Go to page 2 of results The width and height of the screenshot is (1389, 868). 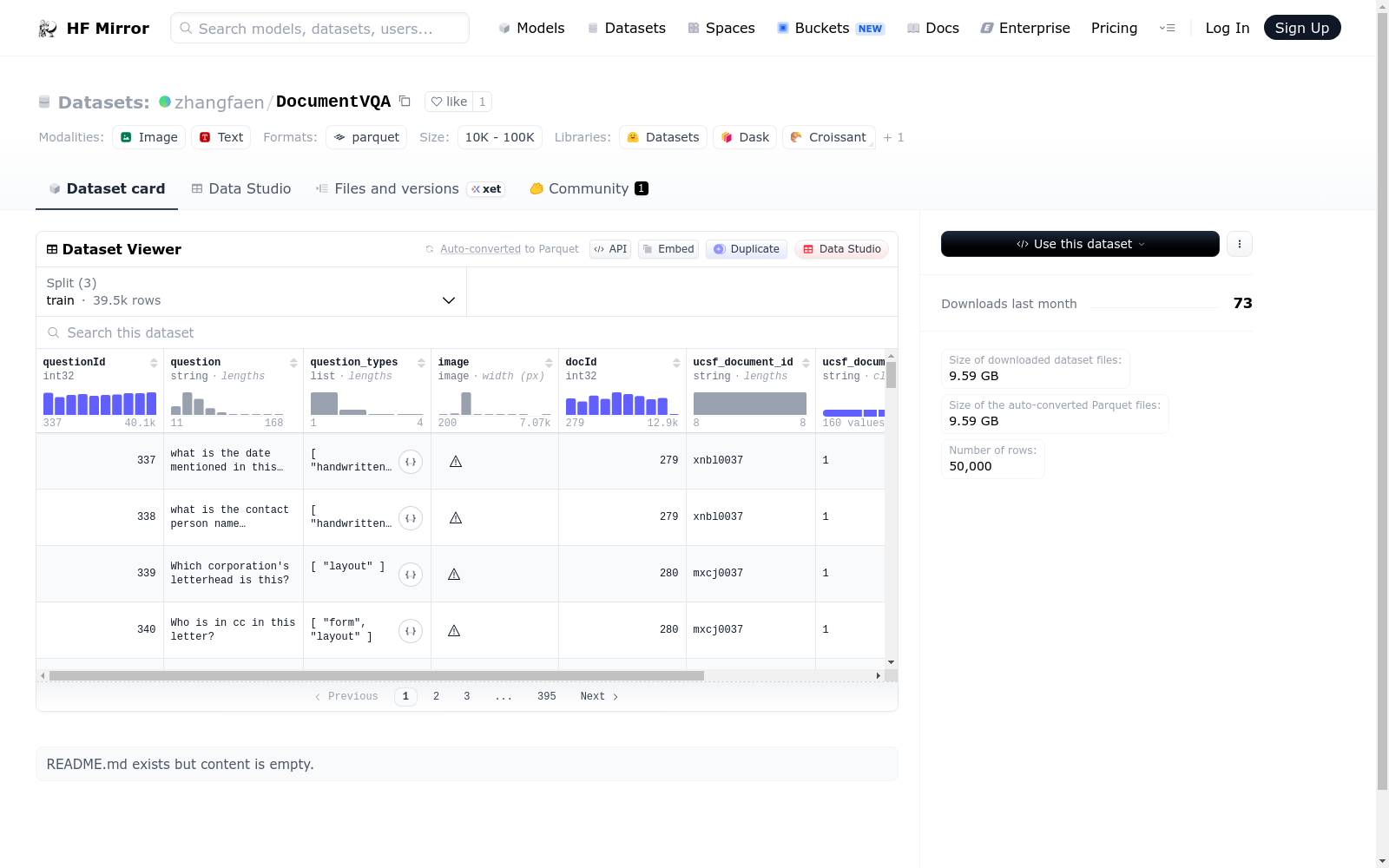click(x=436, y=696)
